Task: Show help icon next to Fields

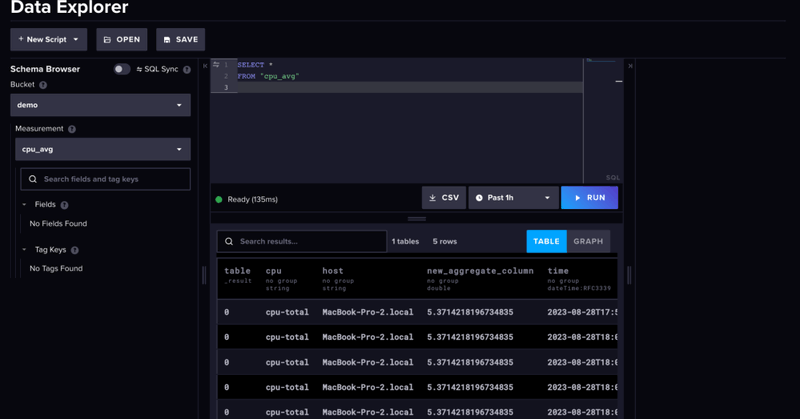Action: (x=64, y=205)
